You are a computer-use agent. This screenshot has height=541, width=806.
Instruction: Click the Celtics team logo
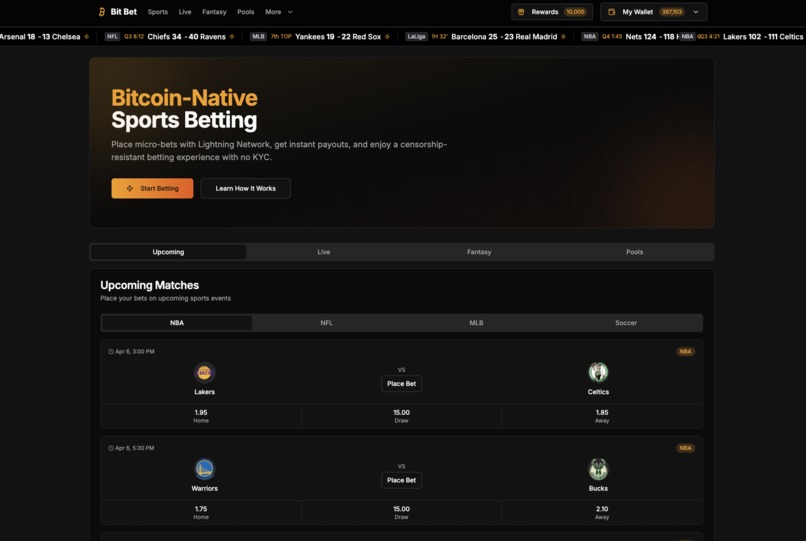point(598,372)
